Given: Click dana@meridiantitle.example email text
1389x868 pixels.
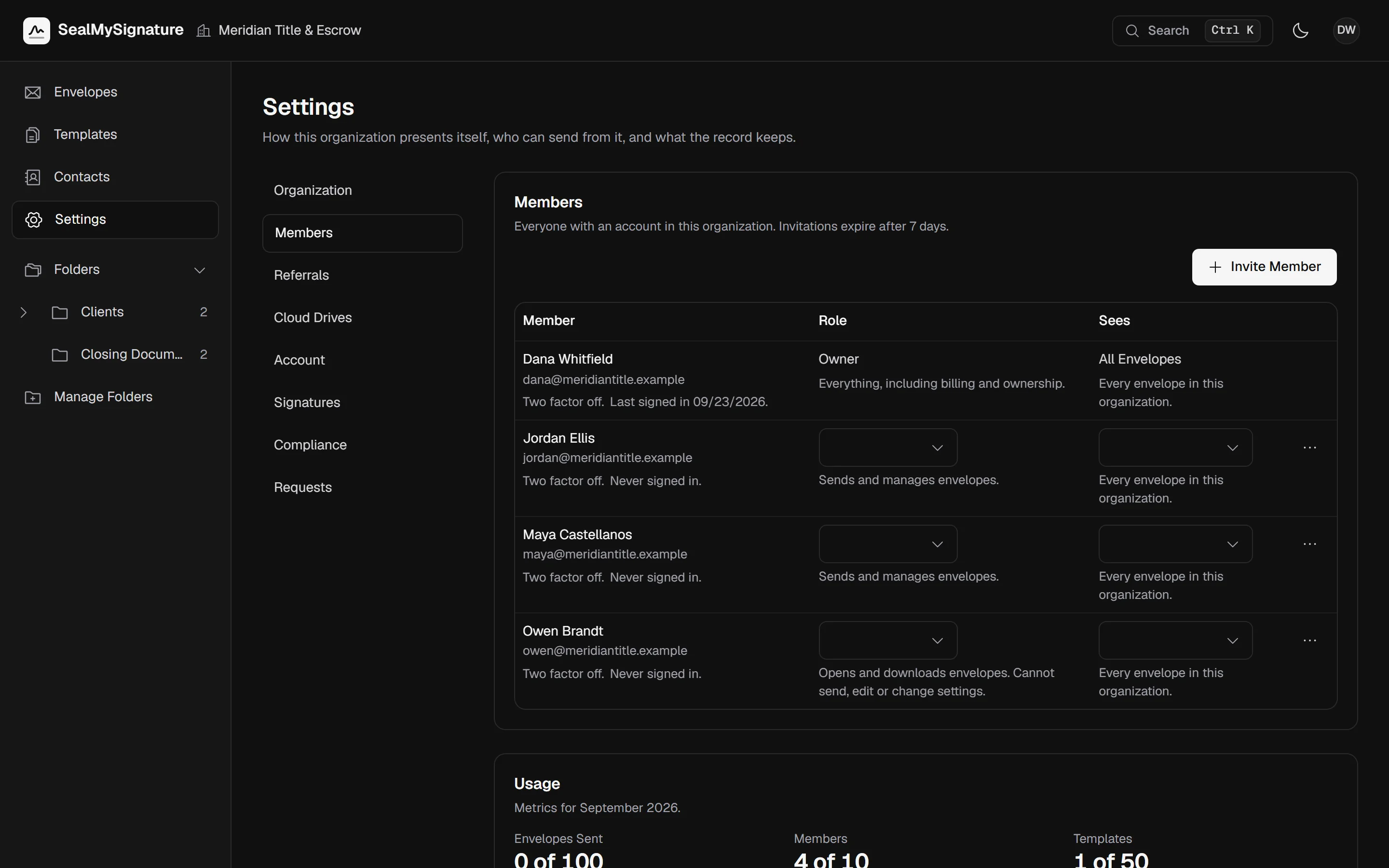Looking at the screenshot, I should [x=603, y=380].
